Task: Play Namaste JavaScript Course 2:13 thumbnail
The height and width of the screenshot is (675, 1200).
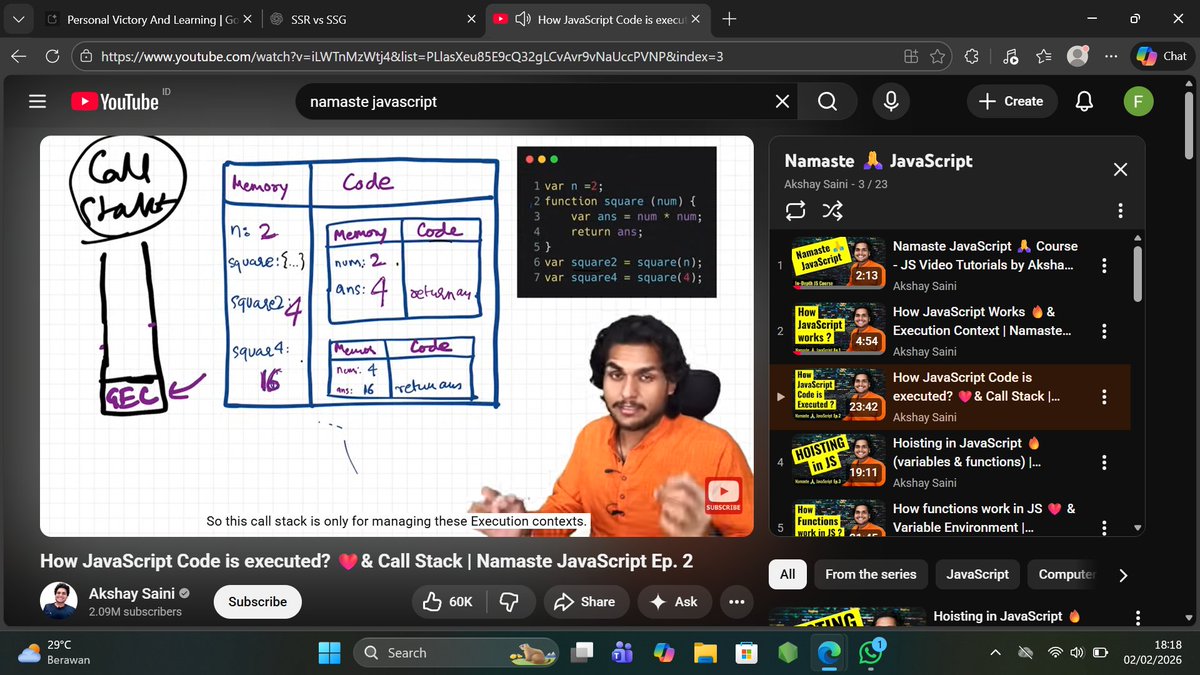Action: (839, 265)
